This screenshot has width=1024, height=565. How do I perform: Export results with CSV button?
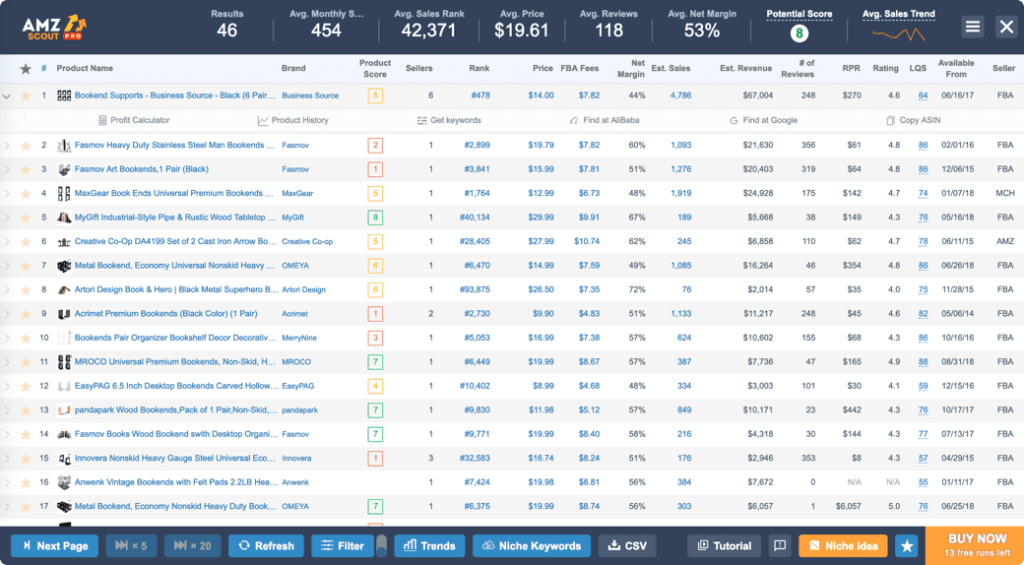(x=627, y=546)
